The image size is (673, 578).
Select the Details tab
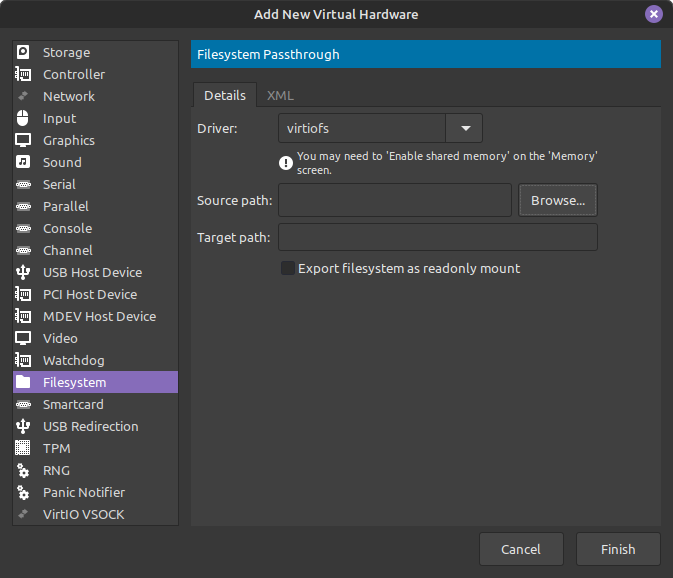225,95
